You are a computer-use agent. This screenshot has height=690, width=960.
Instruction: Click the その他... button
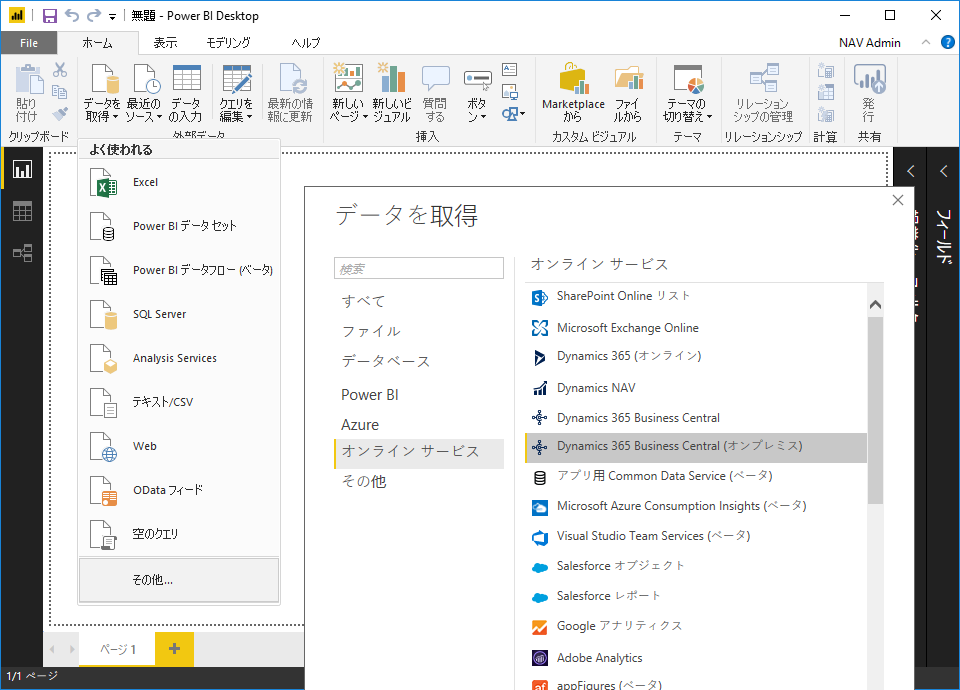tap(179, 580)
